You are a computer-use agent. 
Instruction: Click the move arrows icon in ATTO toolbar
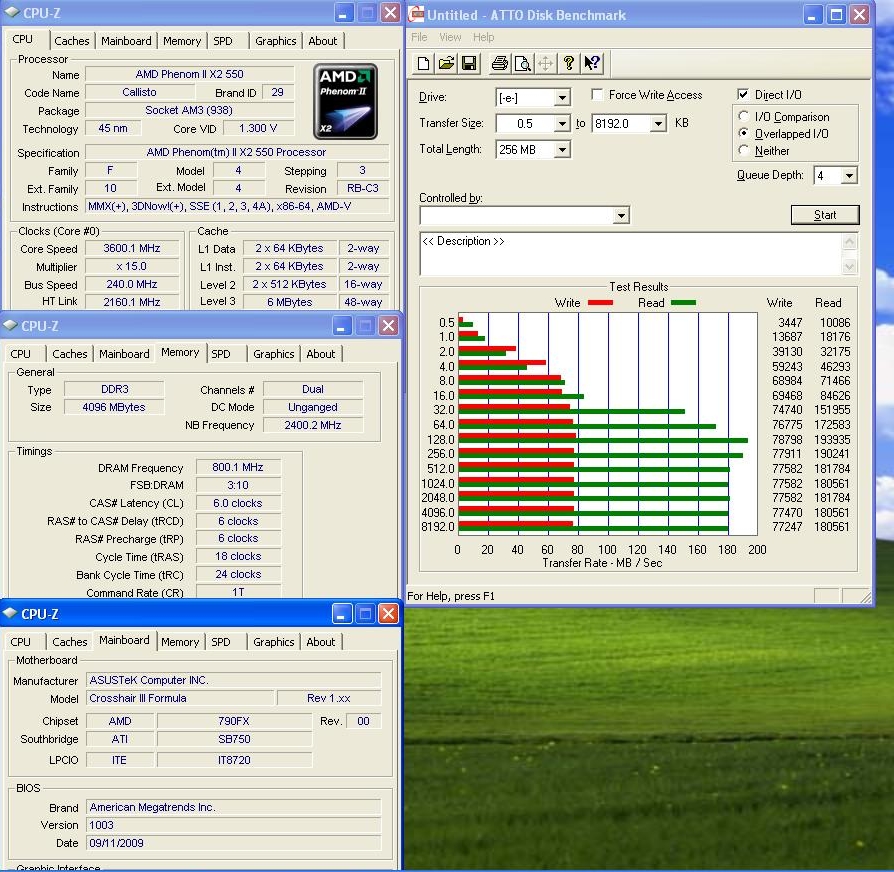tap(545, 63)
